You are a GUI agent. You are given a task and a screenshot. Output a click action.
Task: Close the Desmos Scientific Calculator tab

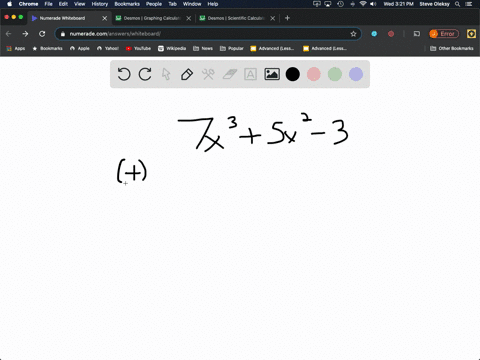[x=273, y=18]
